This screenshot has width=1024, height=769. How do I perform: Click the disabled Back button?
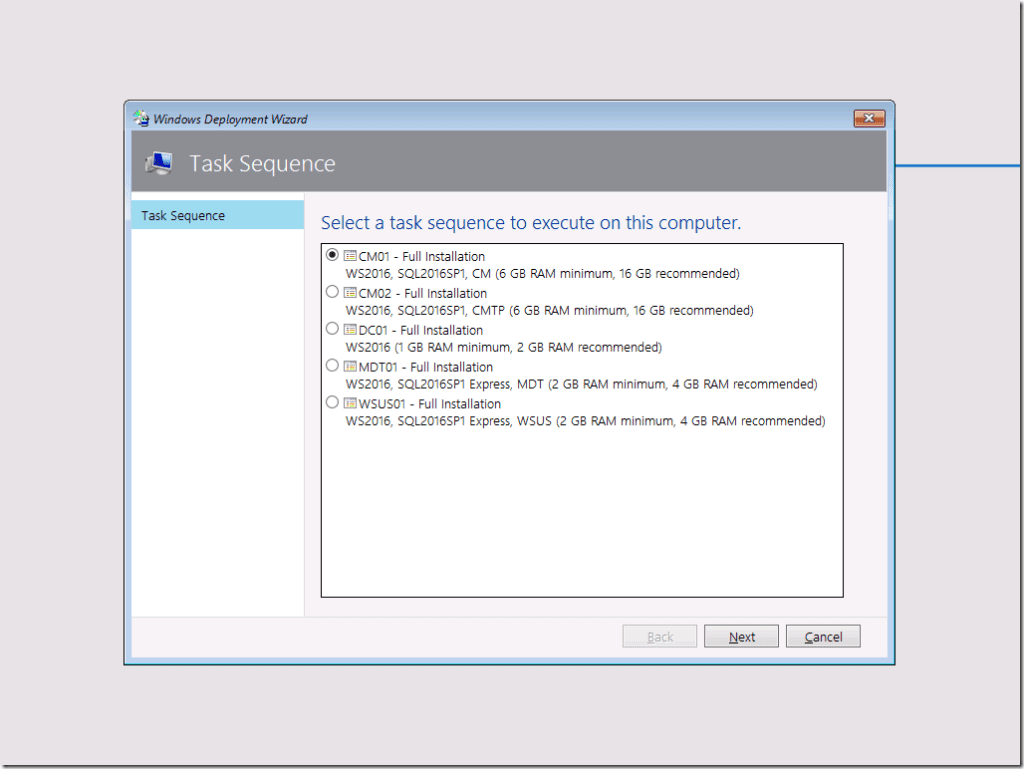tap(660, 636)
